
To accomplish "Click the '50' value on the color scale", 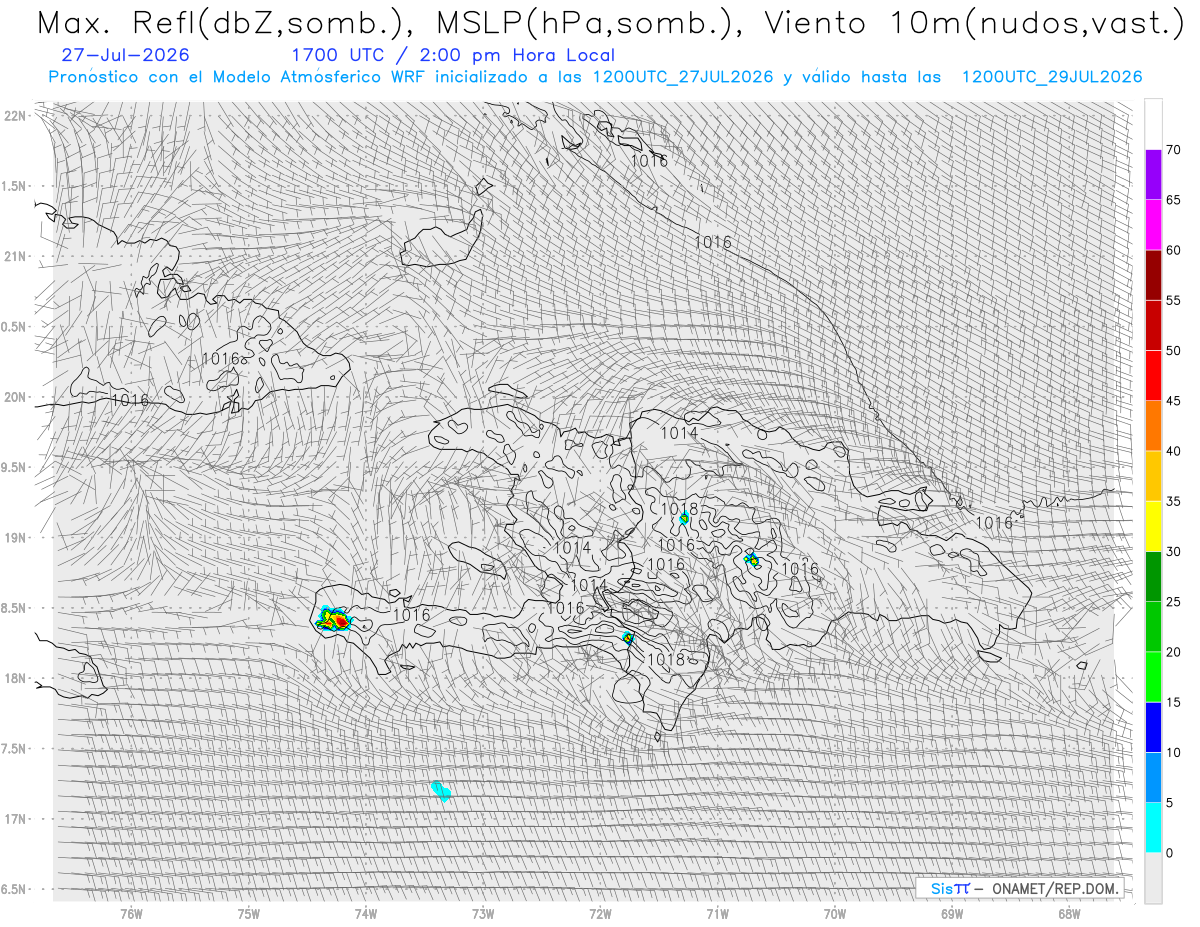I will click(1173, 351).
